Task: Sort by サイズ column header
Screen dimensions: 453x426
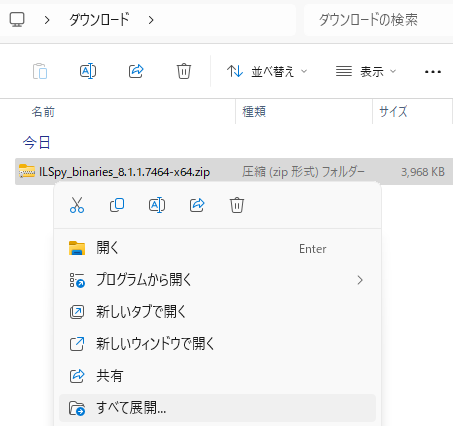Action: (x=393, y=112)
